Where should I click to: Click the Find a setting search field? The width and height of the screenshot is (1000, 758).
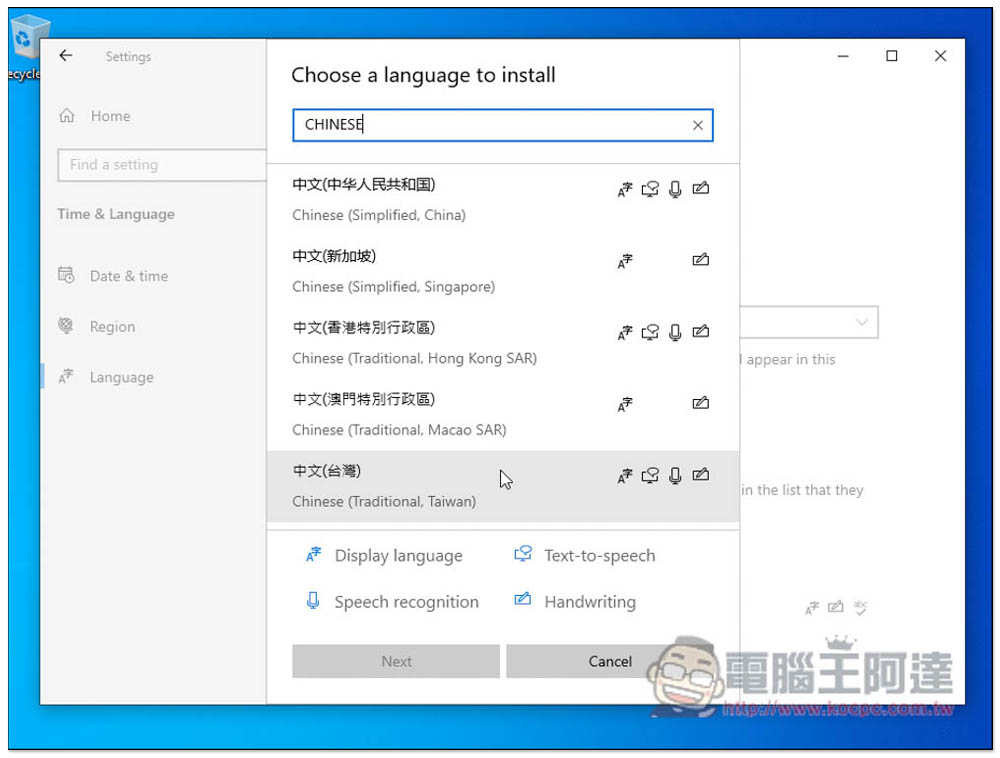click(162, 165)
